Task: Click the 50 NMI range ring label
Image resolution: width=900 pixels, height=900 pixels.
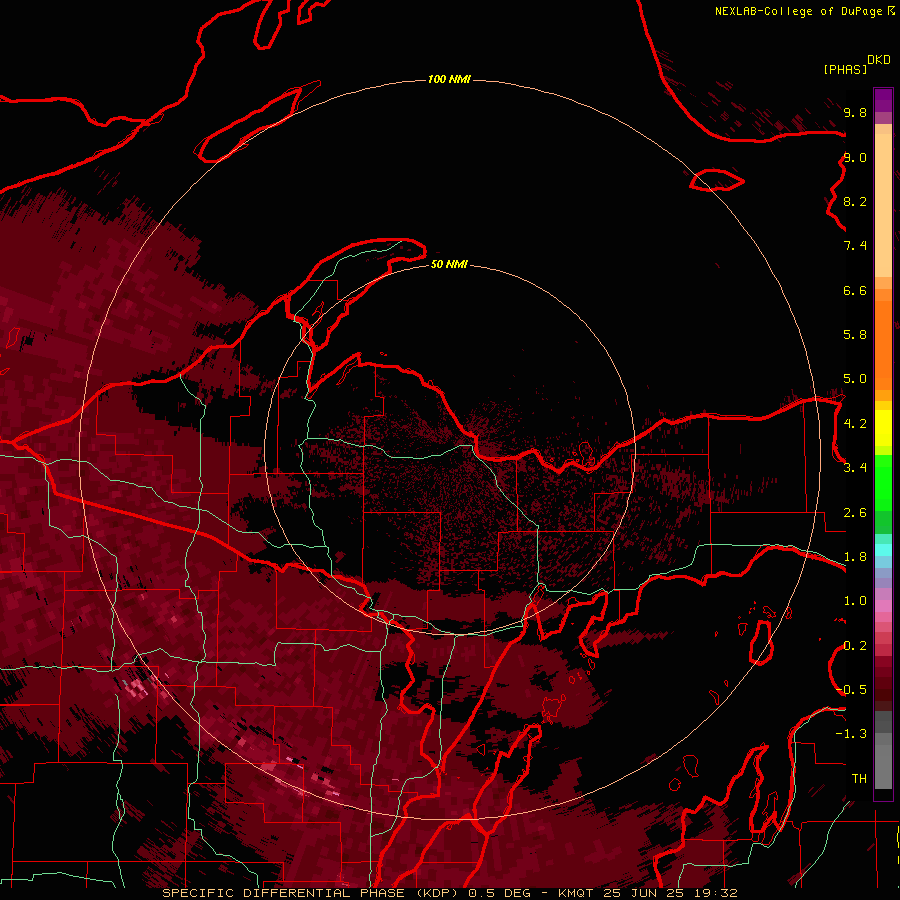Action: tap(449, 264)
